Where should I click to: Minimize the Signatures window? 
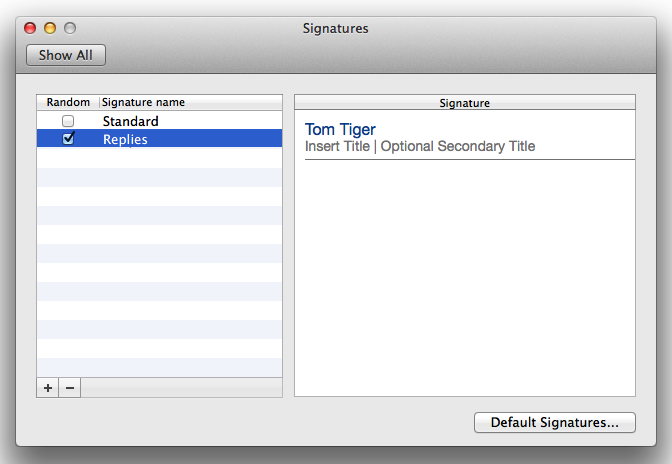[50, 28]
